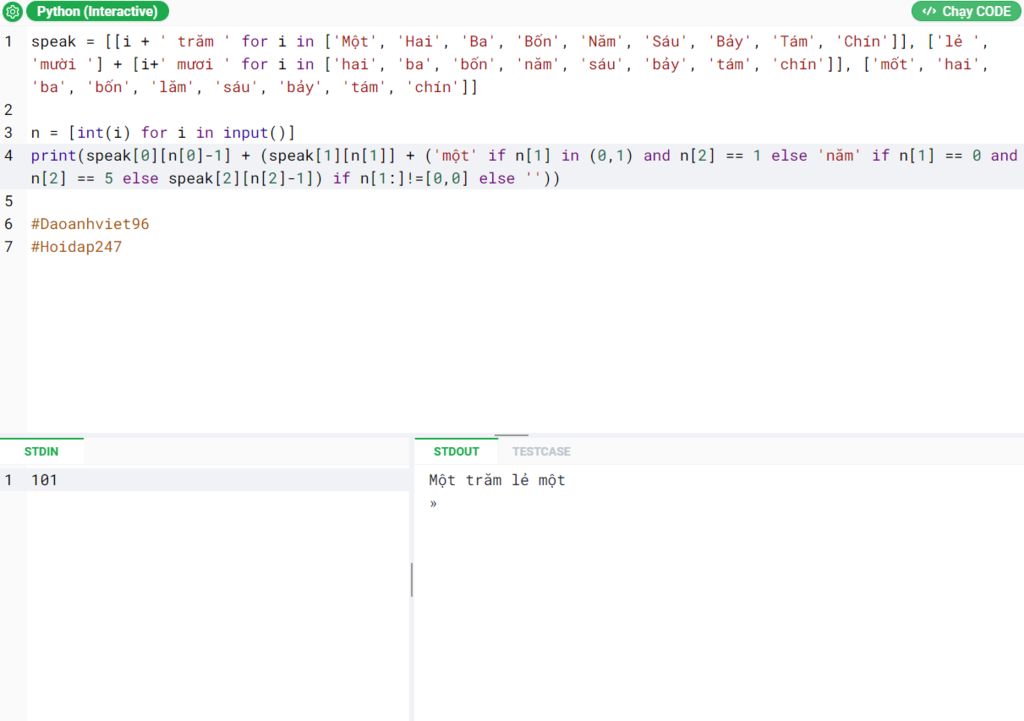1024x721 pixels.
Task: Click line 3 with input() code
Action: pyautogui.click(x=163, y=133)
